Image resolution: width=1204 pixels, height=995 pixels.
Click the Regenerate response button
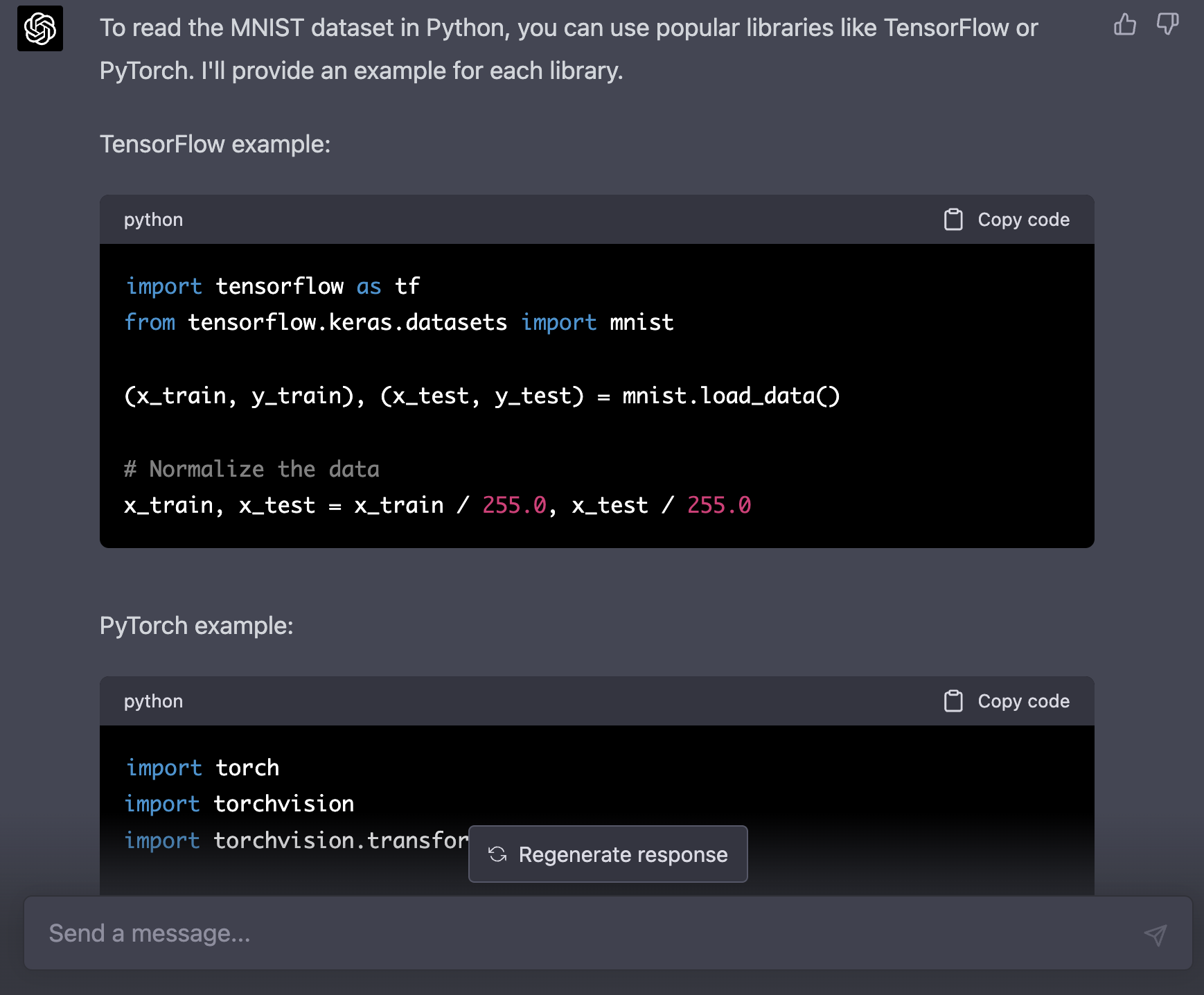608,854
